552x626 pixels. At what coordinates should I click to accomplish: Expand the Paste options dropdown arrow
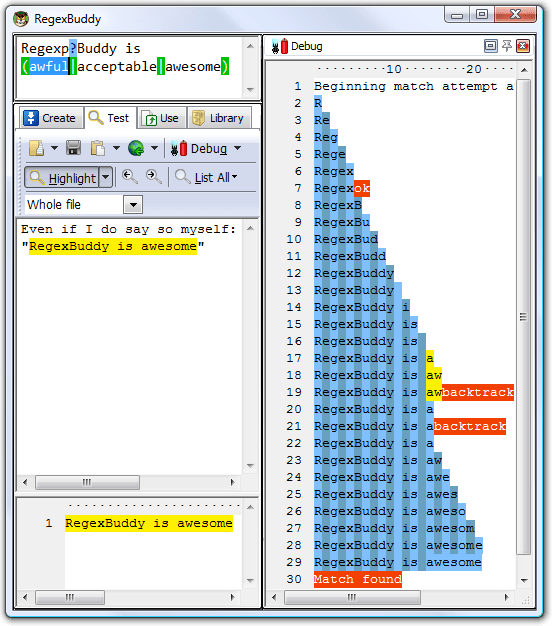click(116, 148)
